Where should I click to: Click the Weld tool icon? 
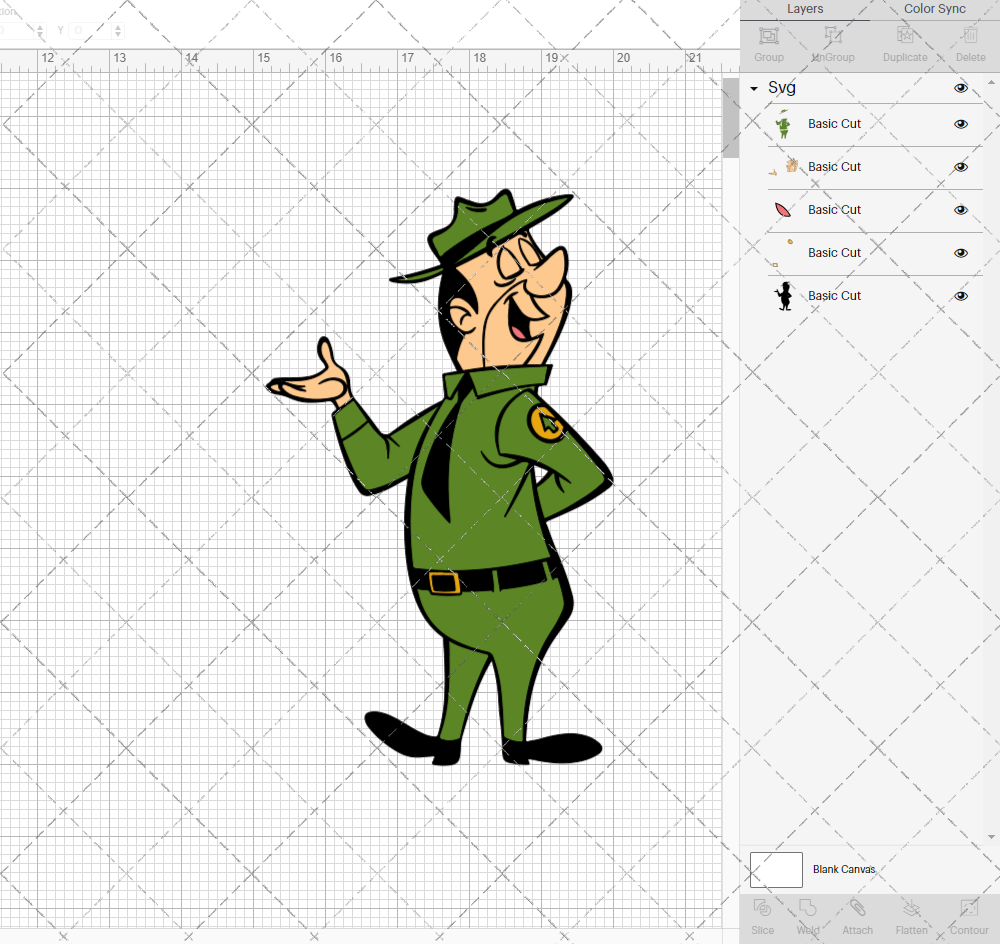pyautogui.click(x=807, y=908)
